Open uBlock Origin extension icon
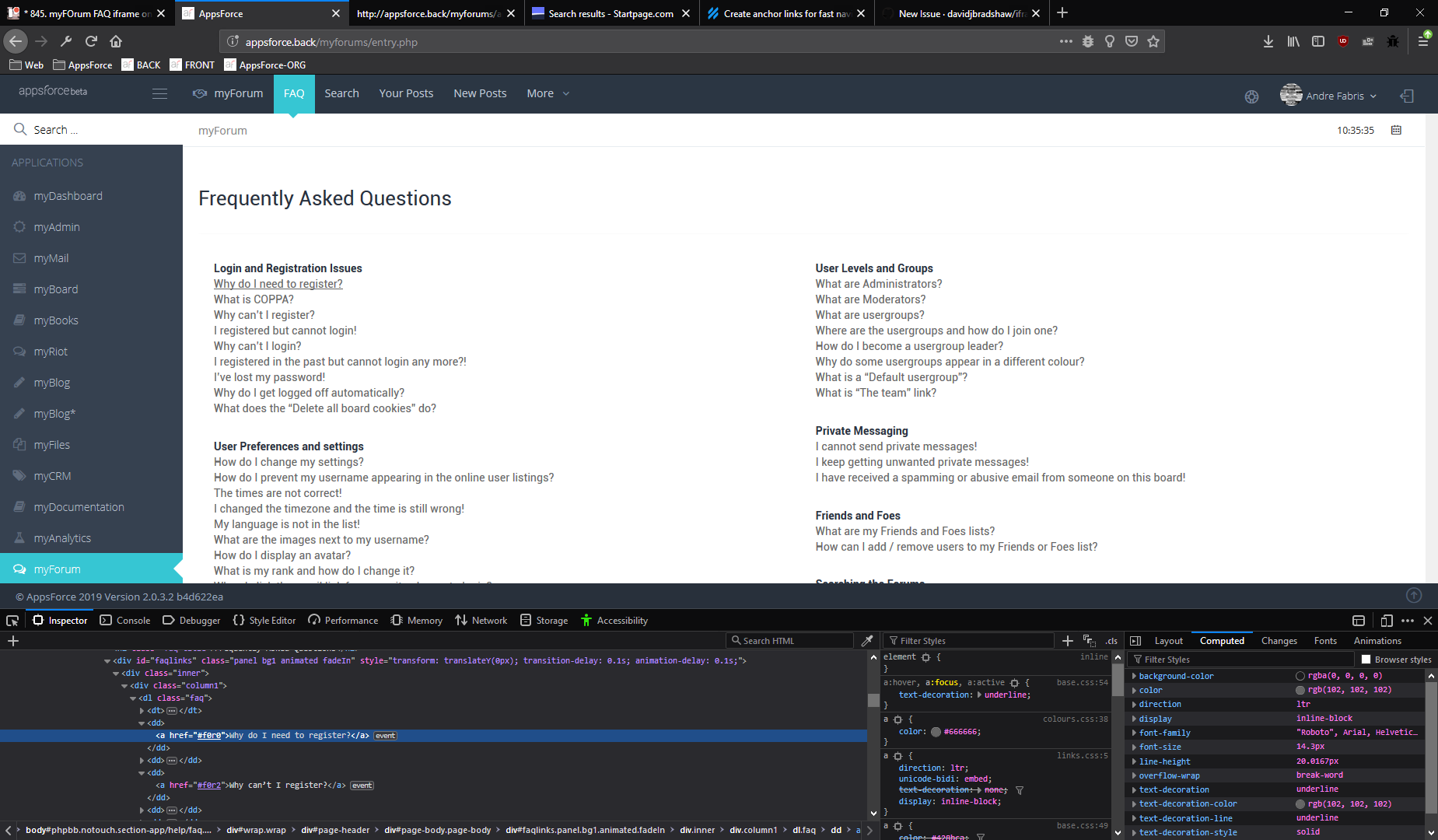The height and width of the screenshot is (840, 1438). point(1343,41)
